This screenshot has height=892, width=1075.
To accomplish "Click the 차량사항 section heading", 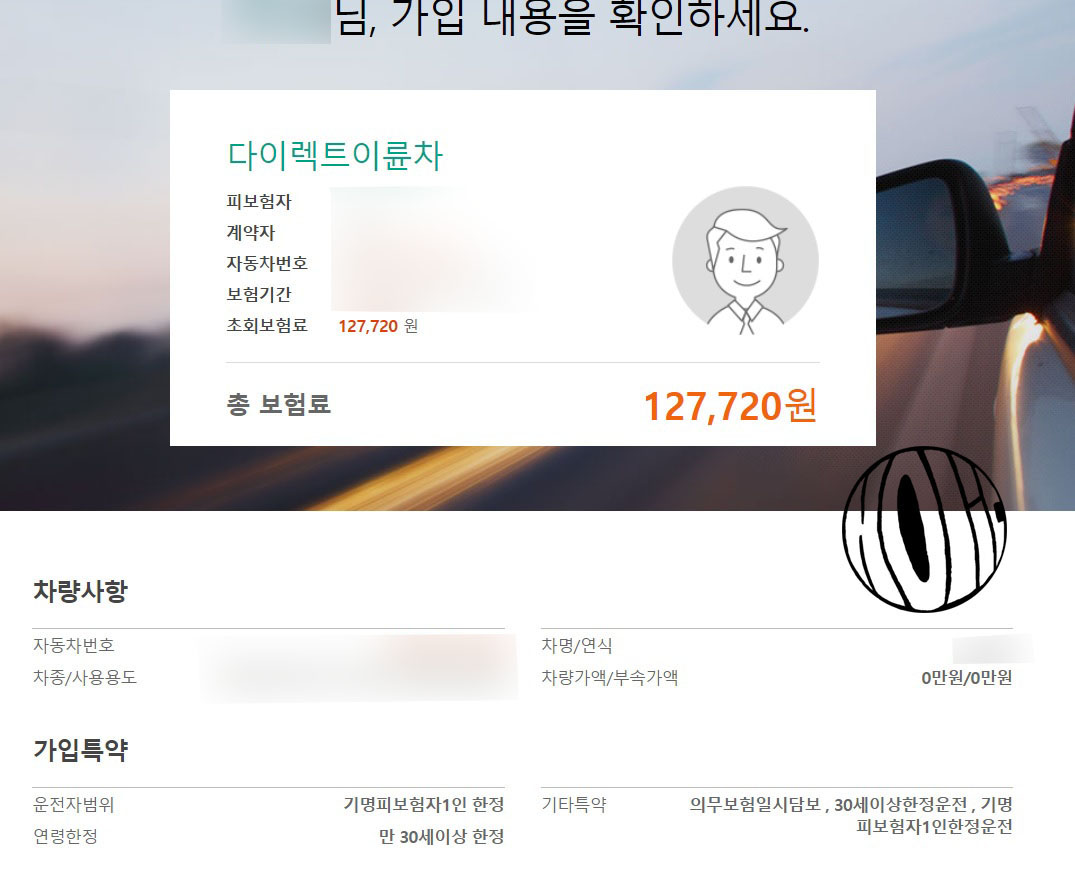I will 81,590.
